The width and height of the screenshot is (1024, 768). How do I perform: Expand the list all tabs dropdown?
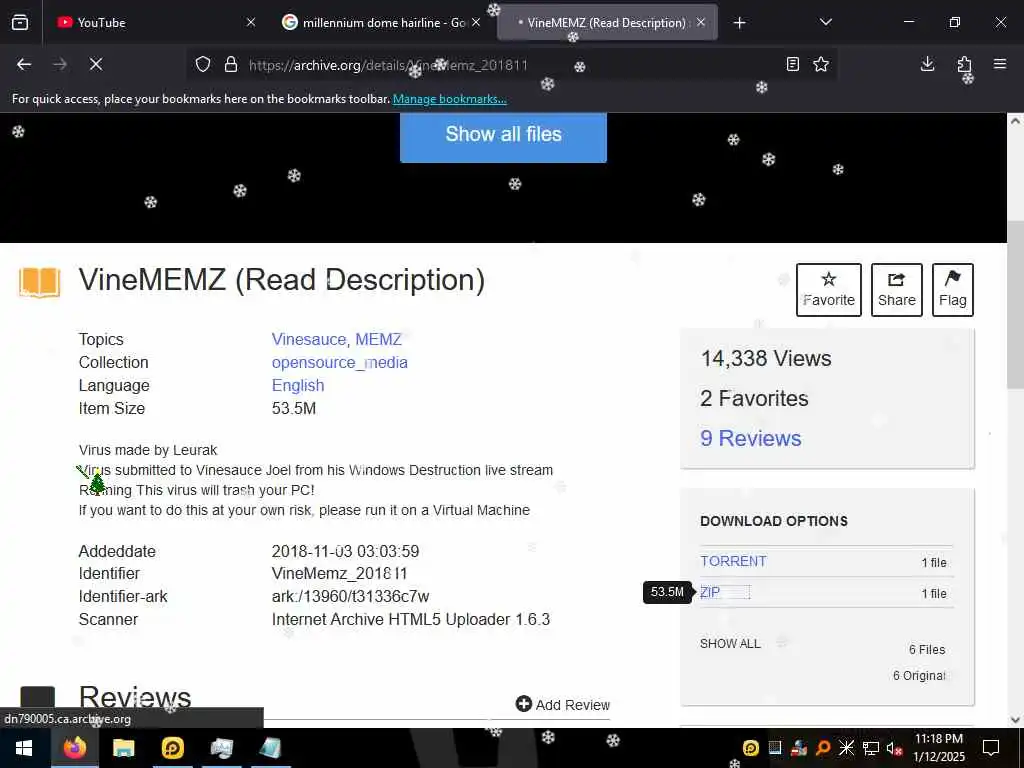[x=825, y=23]
